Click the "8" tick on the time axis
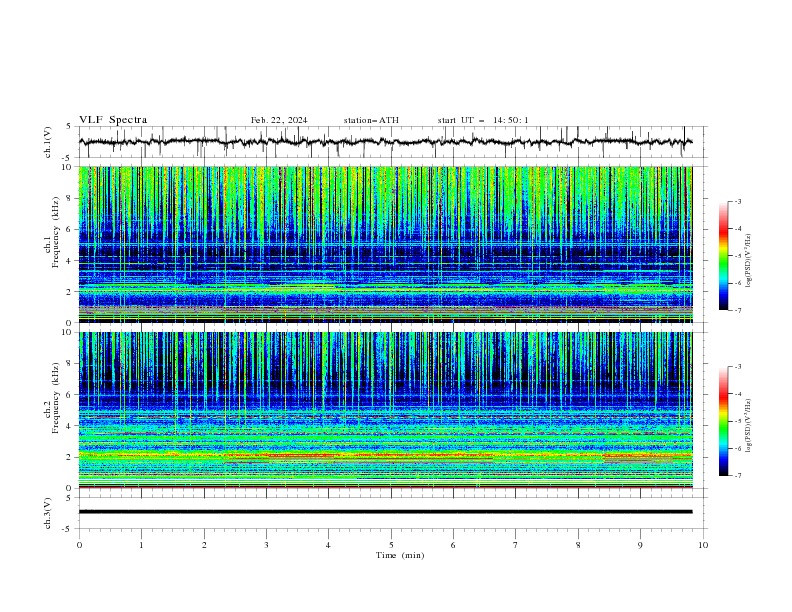The height and width of the screenshot is (612, 792). 578,545
